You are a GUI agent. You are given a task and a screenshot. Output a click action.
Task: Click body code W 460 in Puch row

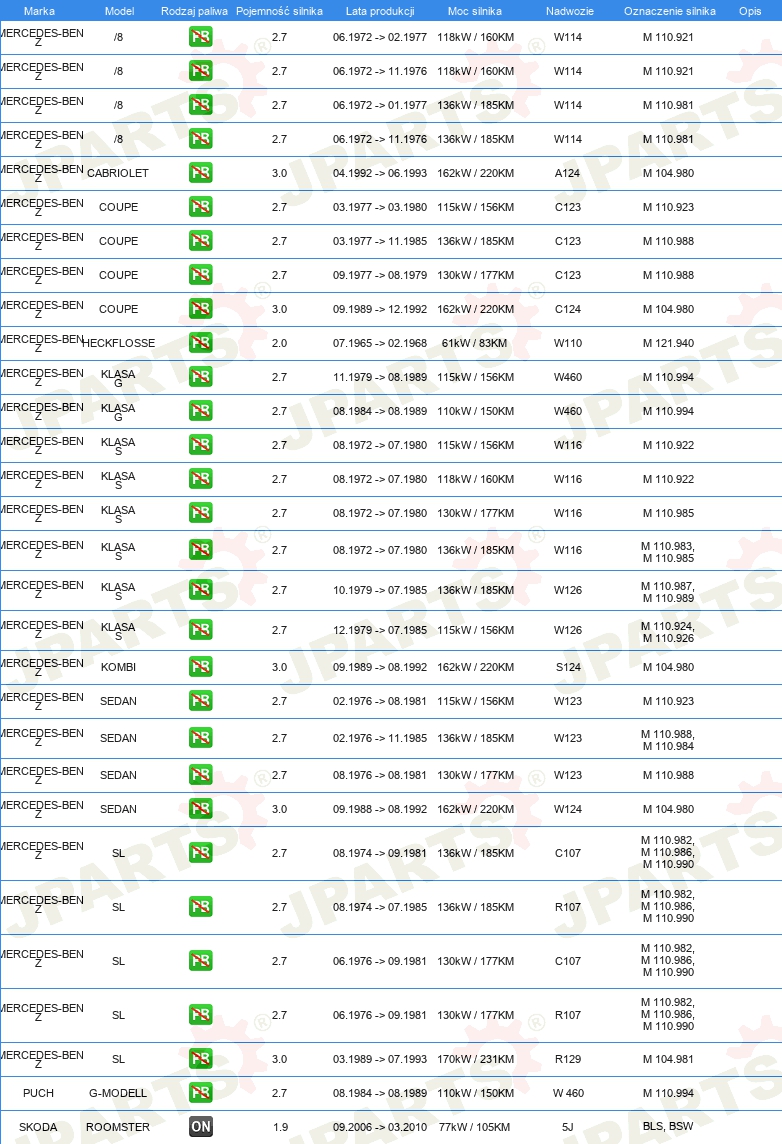pos(568,1093)
